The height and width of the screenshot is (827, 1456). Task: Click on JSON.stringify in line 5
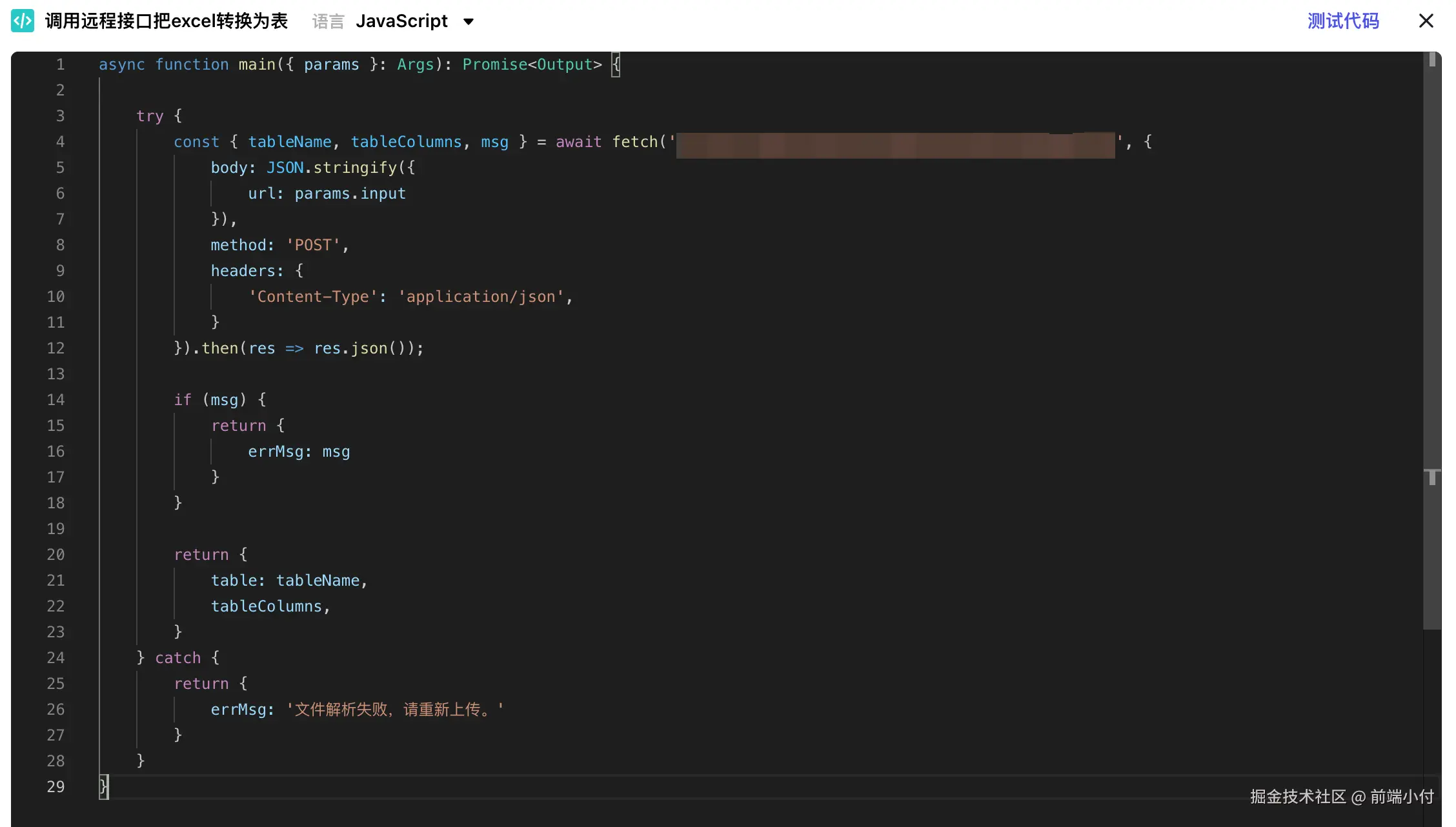(332, 168)
